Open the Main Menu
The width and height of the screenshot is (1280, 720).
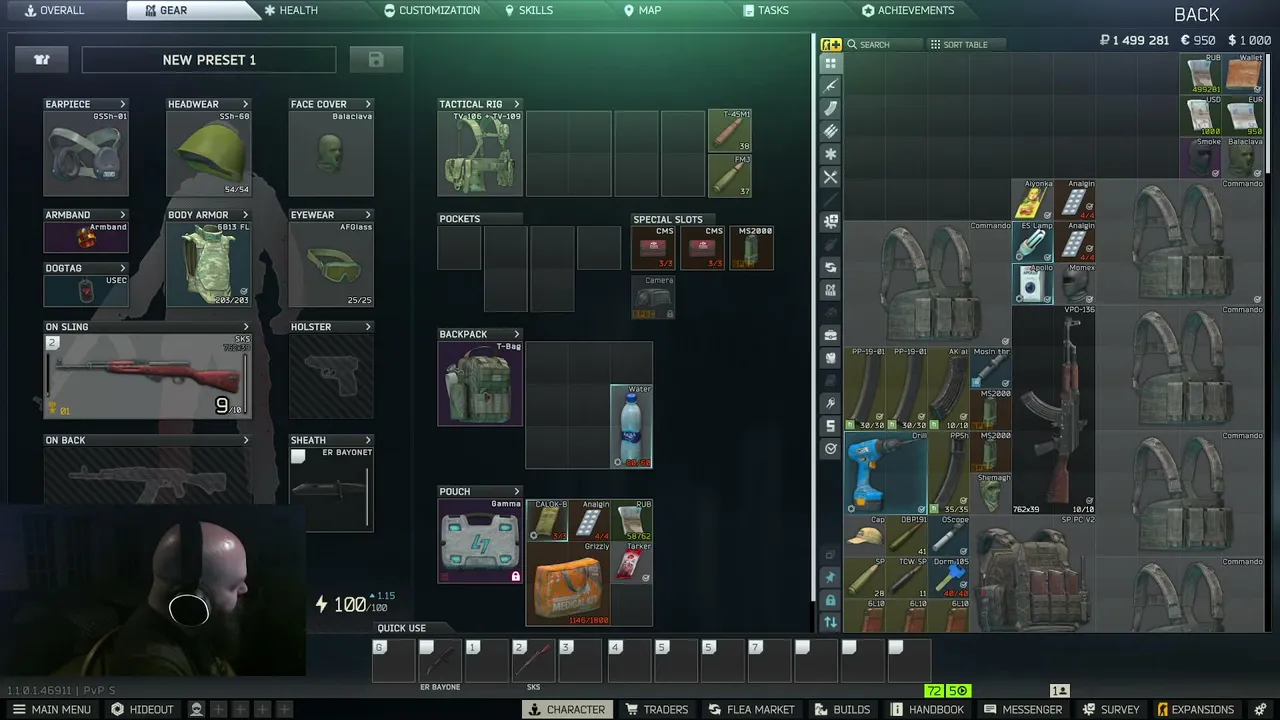[x=52, y=709]
